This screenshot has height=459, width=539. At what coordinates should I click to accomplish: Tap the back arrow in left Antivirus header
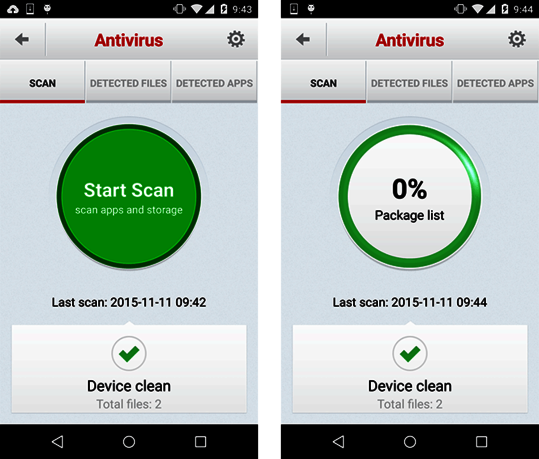(x=22, y=40)
